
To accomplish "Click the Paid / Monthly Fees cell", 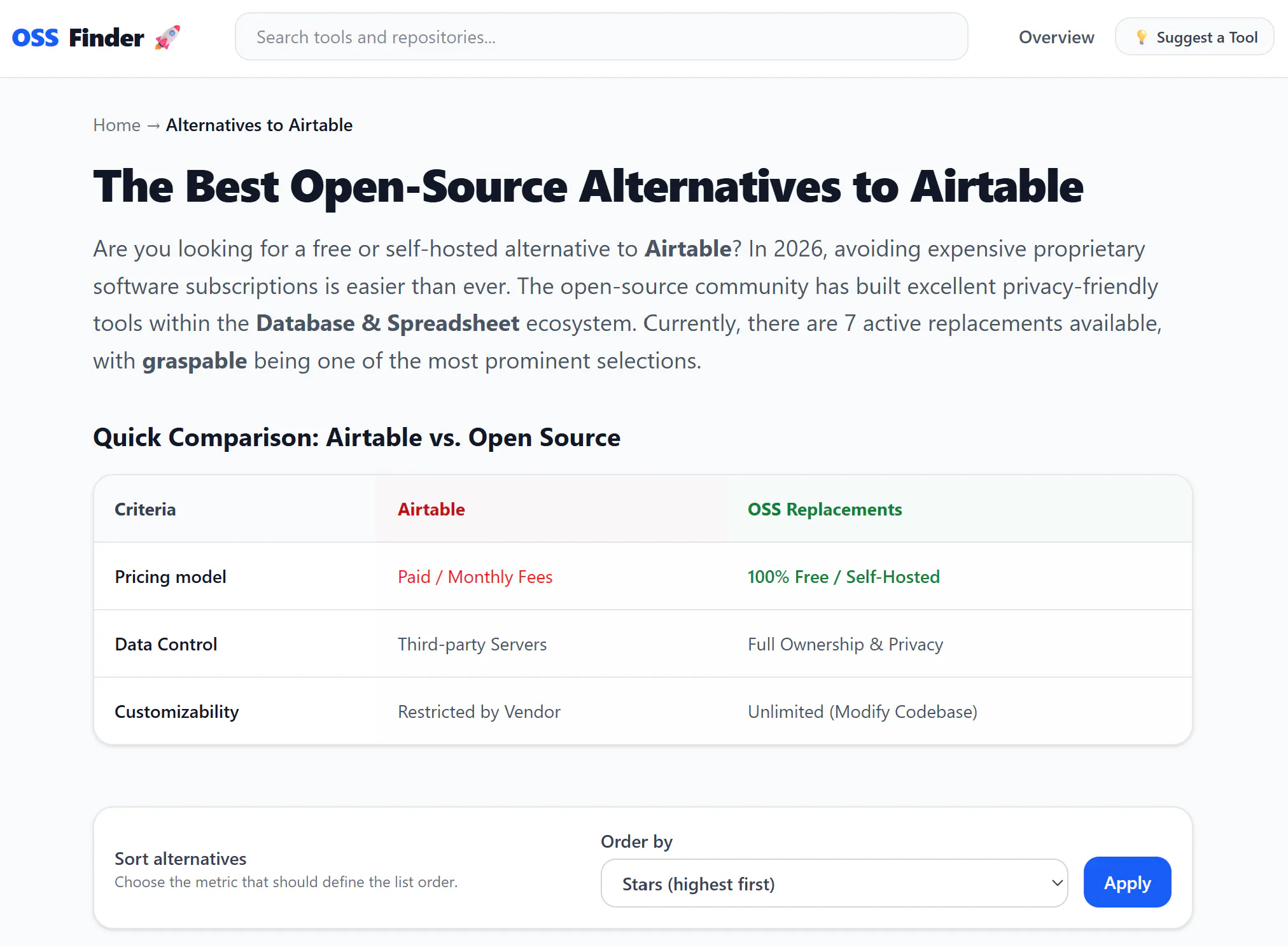I will [475, 577].
